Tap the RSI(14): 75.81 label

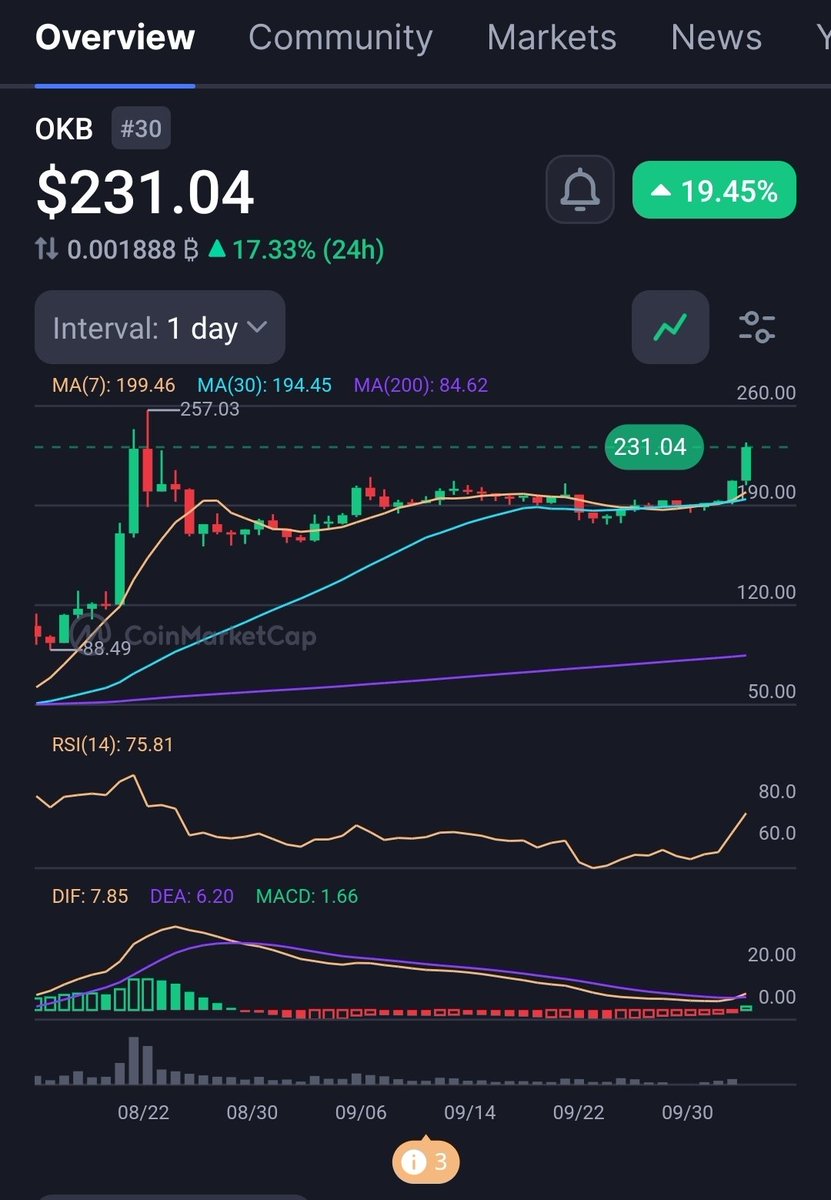(x=112, y=745)
